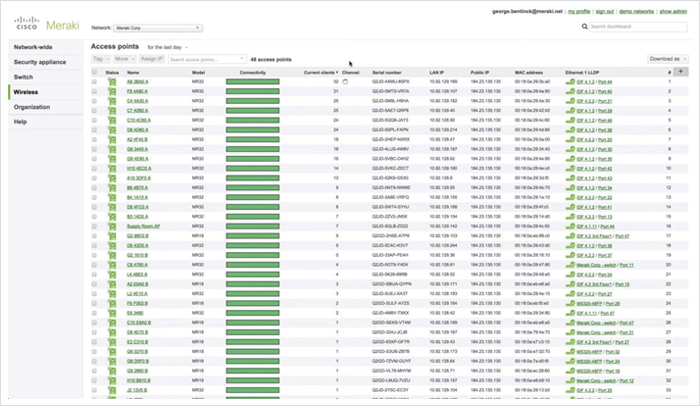Viewport: 700px width, 406px height.
Task: Open the Move dropdown
Action: point(124,59)
